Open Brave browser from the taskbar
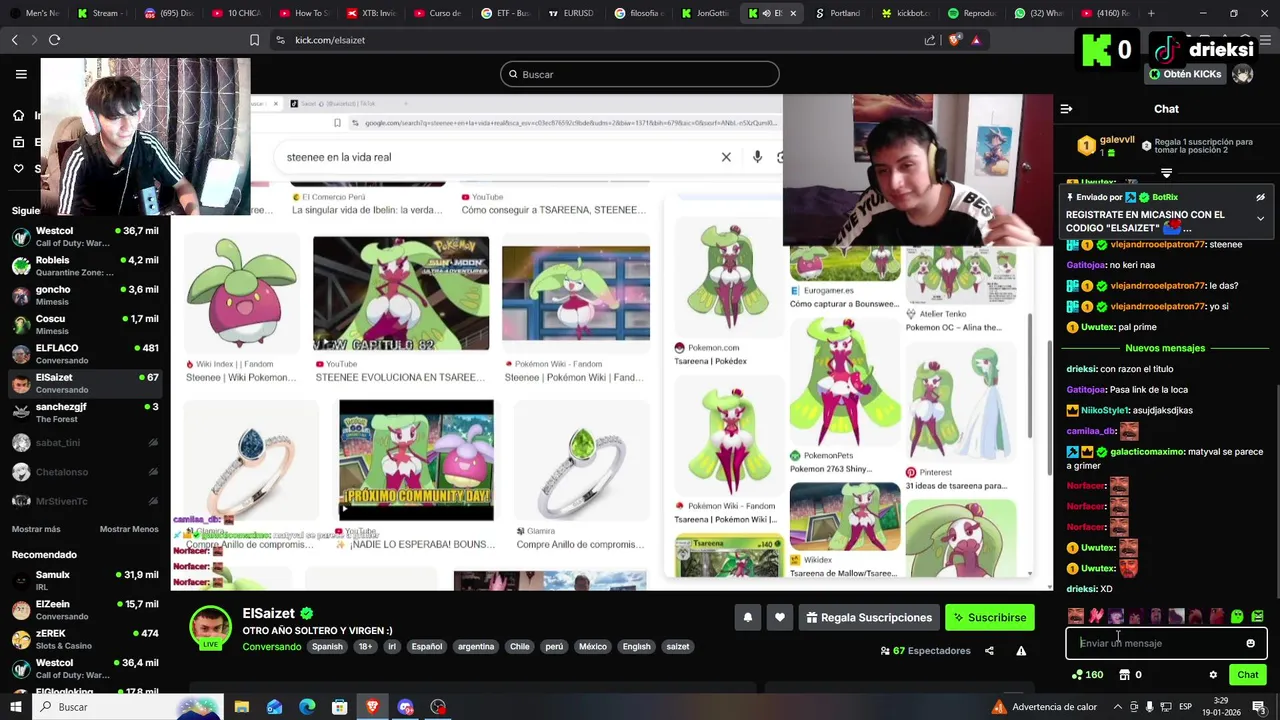 [372, 707]
